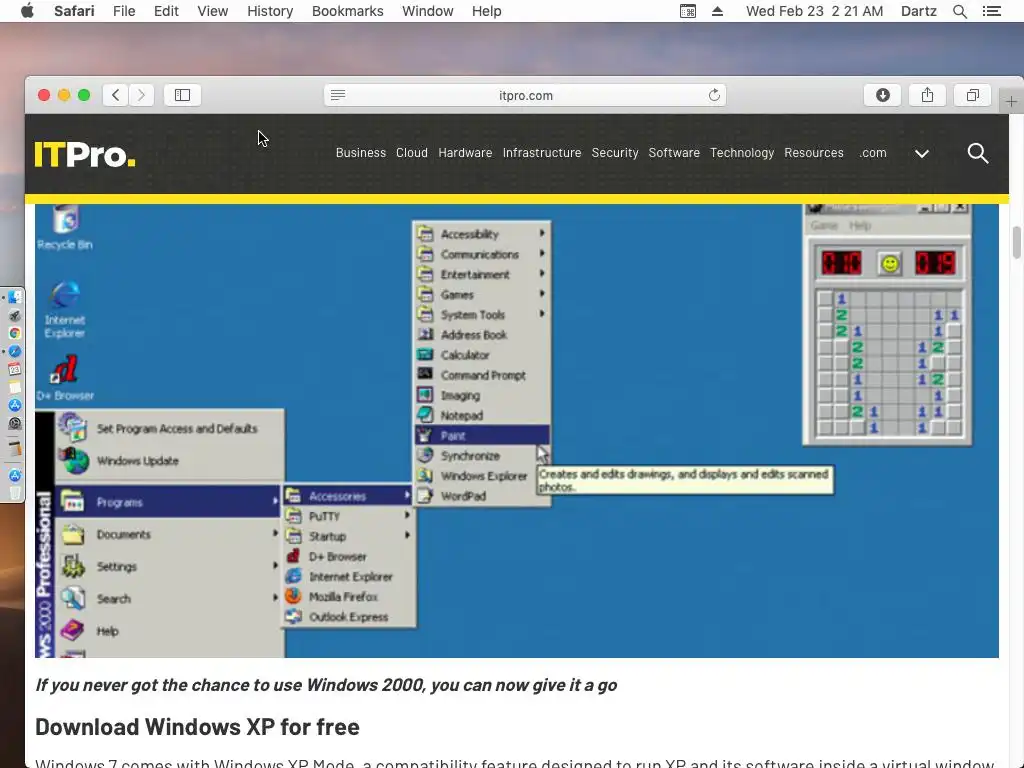The width and height of the screenshot is (1024, 768).
Task: Open Spotlight search in the menu bar
Action: [959, 11]
